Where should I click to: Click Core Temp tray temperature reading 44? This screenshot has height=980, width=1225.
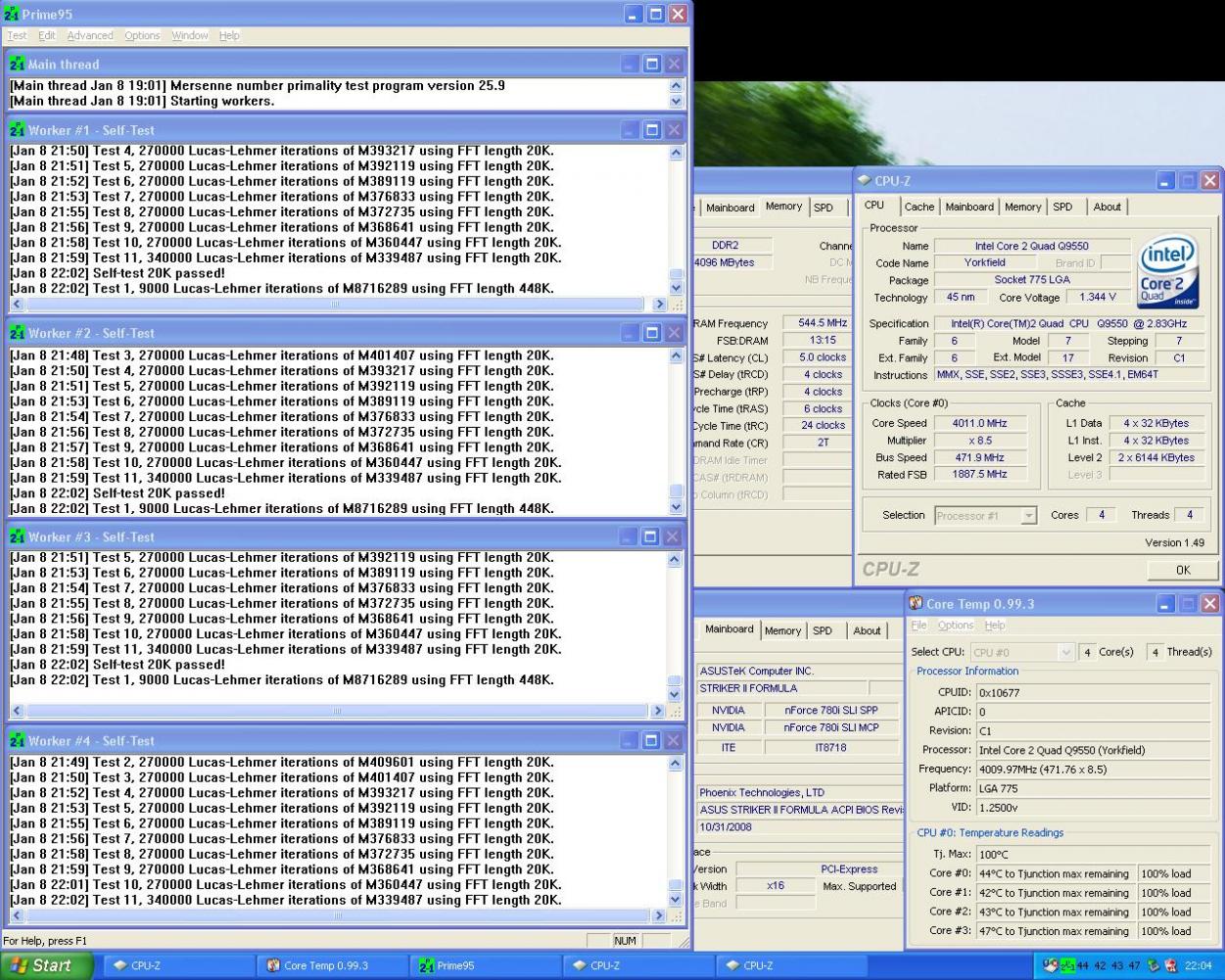1082,965
